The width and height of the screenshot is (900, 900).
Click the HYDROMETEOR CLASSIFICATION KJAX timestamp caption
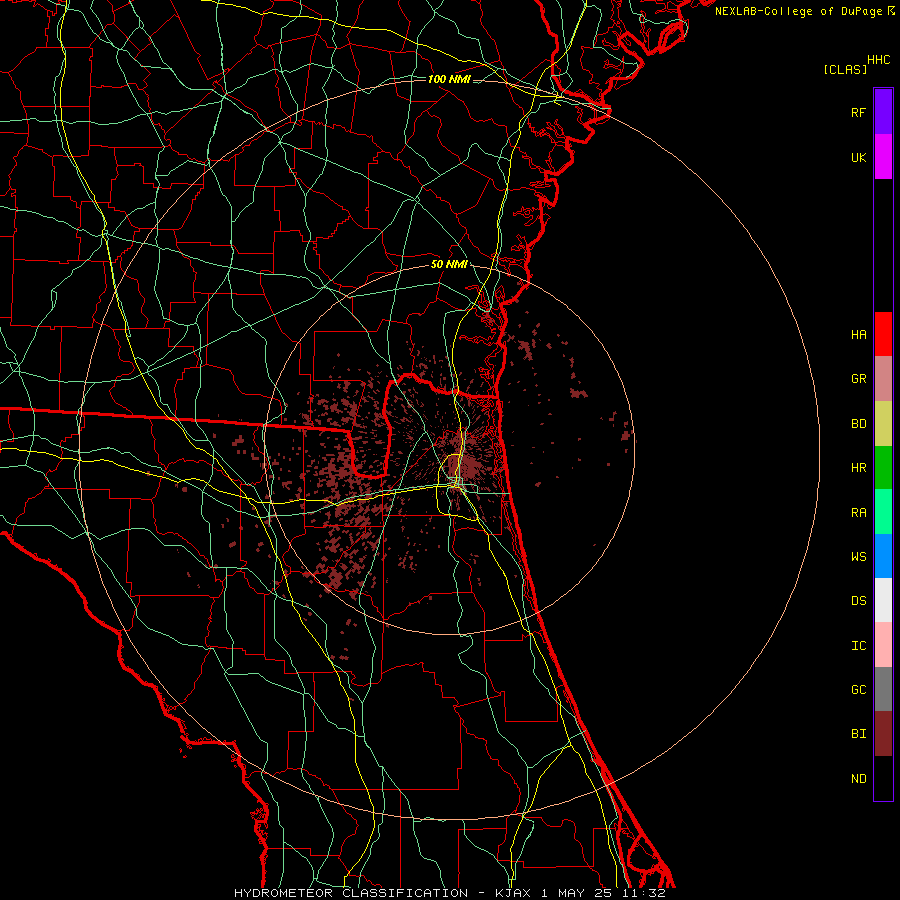pyautogui.click(x=449, y=893)
